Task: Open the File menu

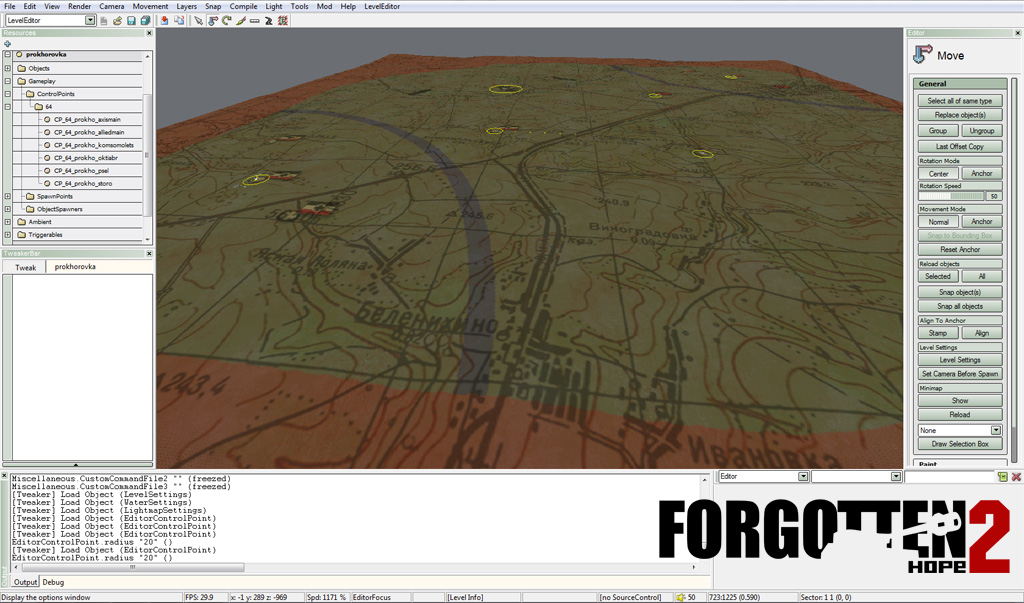Action: (x=10, y=6)
